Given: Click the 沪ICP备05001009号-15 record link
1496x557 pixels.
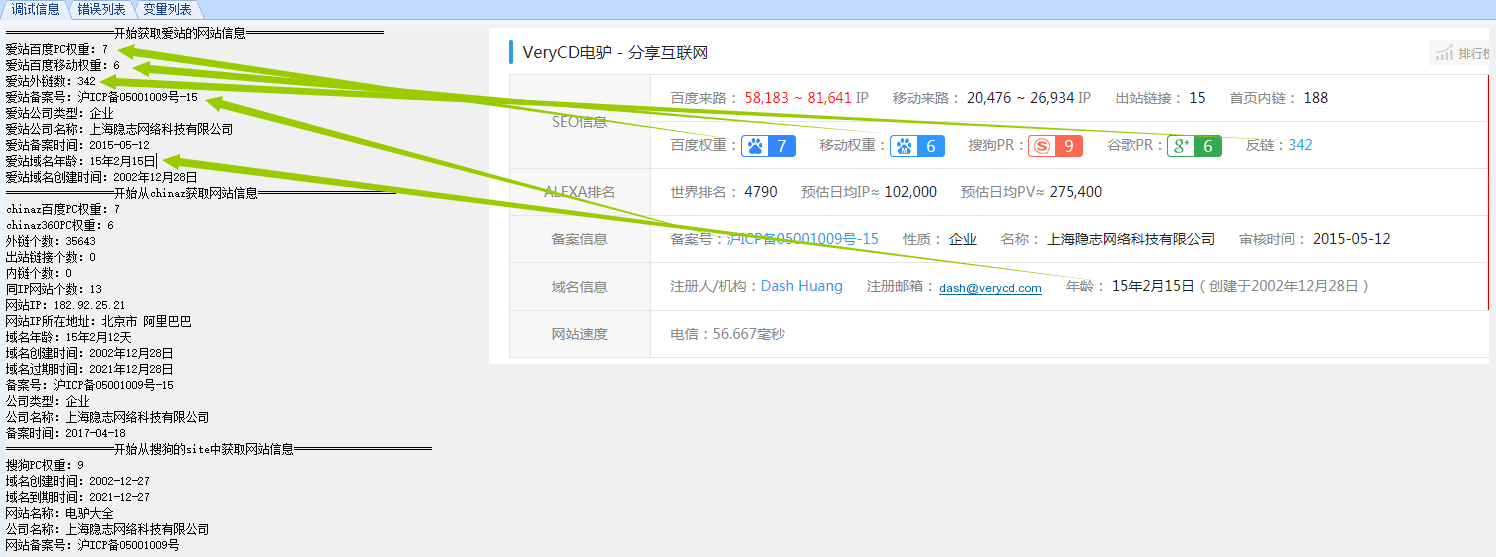Looking at the screenshot, I should 802,239.
